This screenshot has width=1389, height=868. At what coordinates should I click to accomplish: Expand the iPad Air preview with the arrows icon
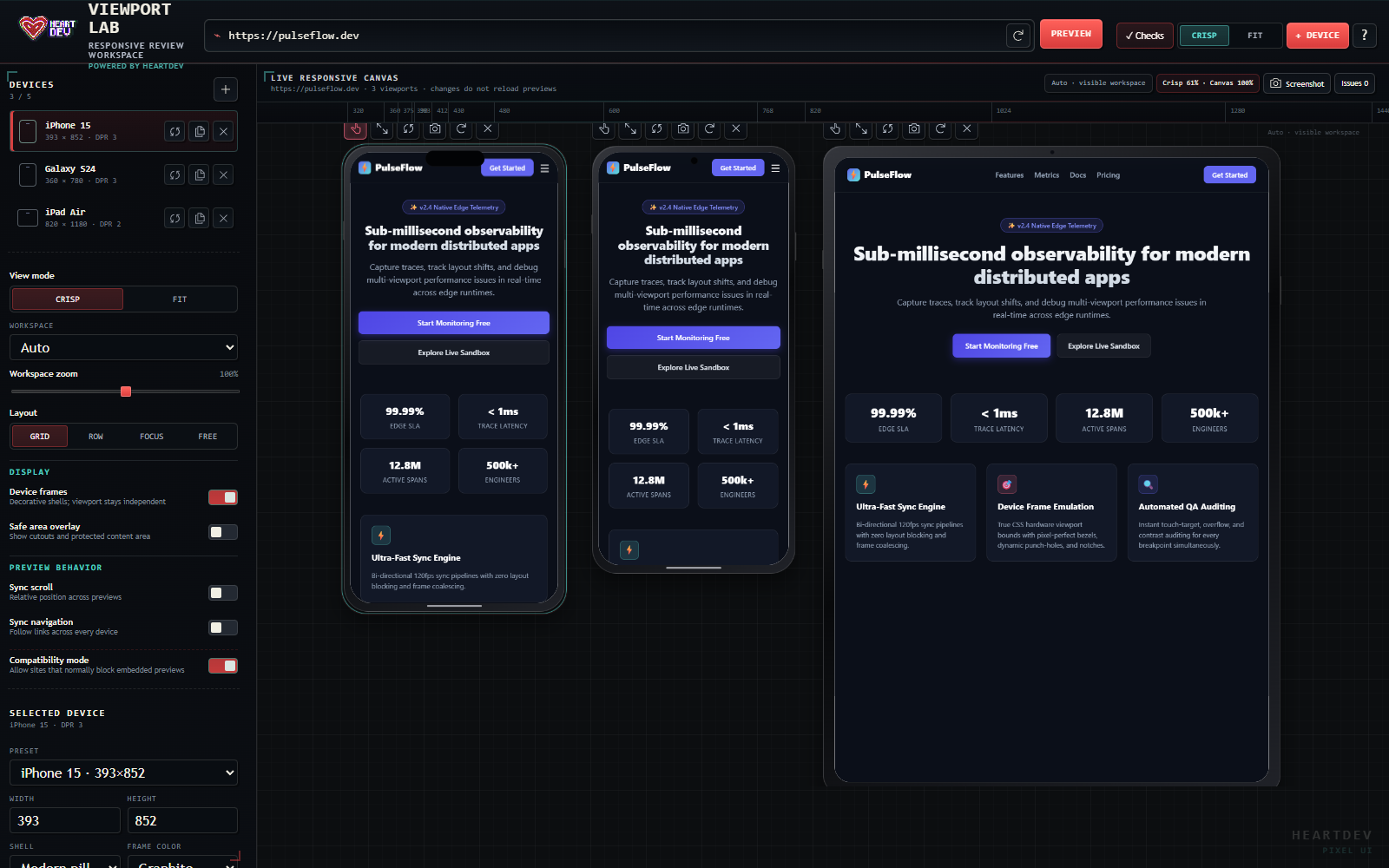coord(861,128)
